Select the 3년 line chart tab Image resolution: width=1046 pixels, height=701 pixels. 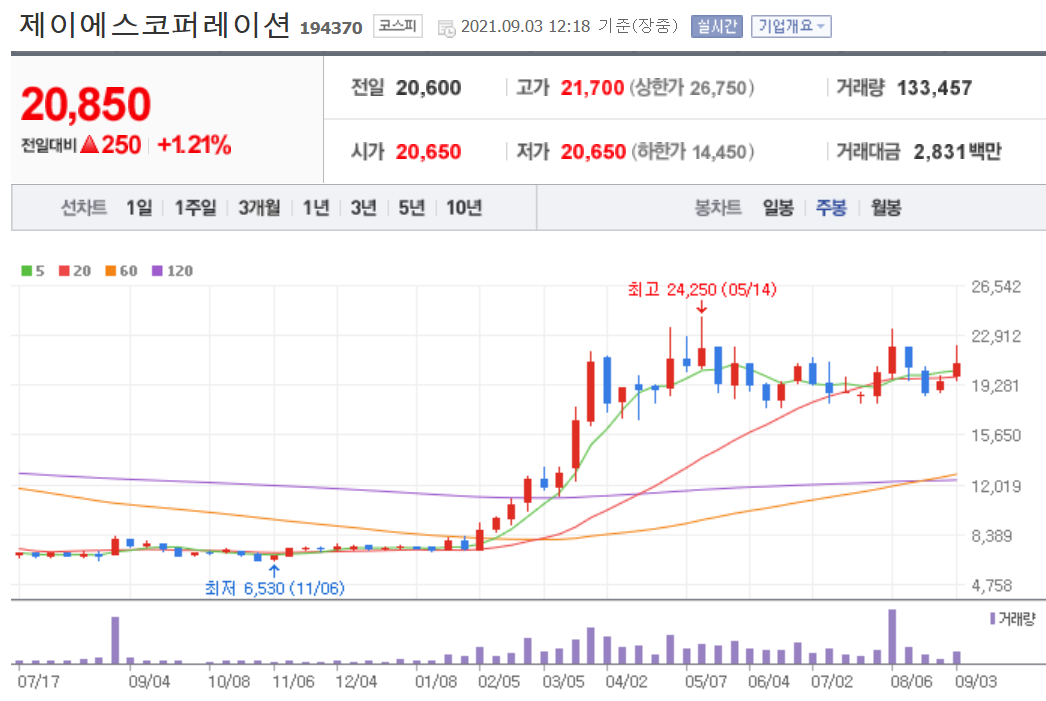(x=364, y=208)
